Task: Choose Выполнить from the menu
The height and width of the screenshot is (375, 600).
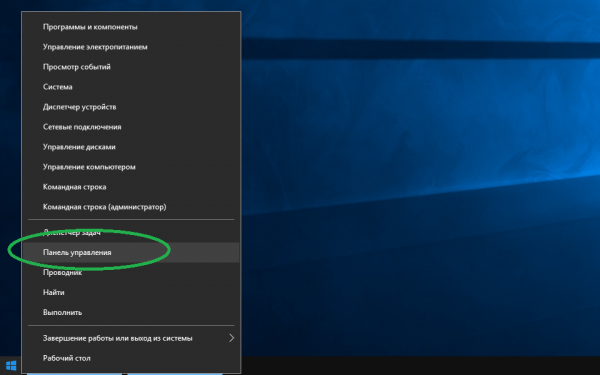Action: (x=131, y=312)
